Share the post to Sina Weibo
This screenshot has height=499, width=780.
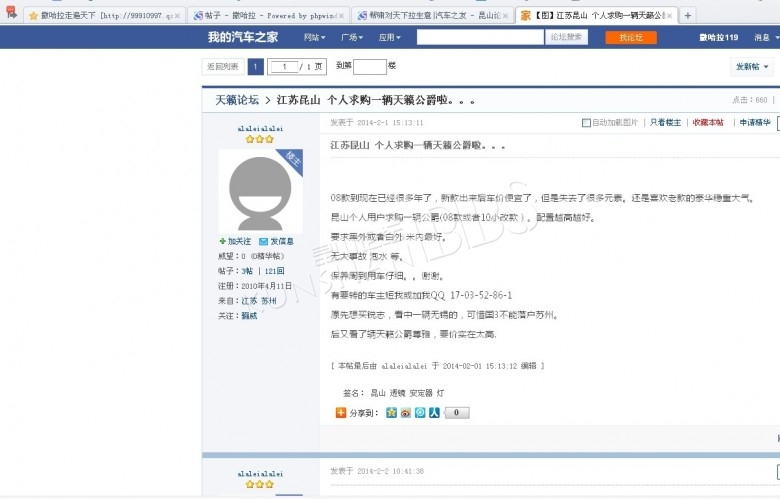tap(406, 412)
